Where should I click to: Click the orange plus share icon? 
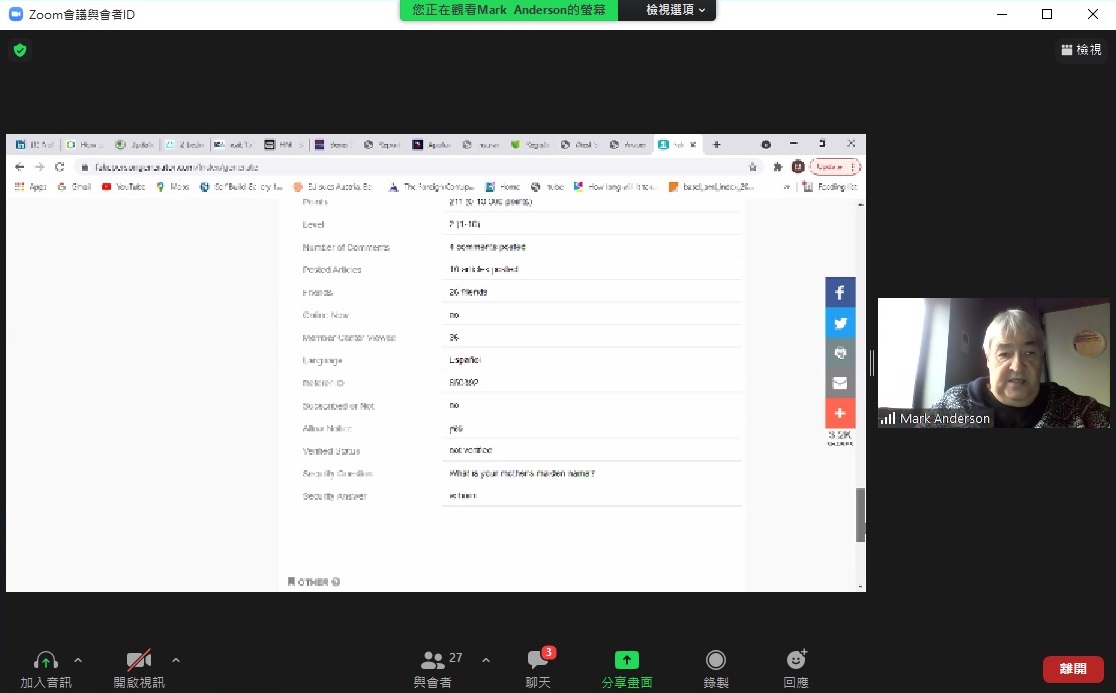[x=840, y=413]
